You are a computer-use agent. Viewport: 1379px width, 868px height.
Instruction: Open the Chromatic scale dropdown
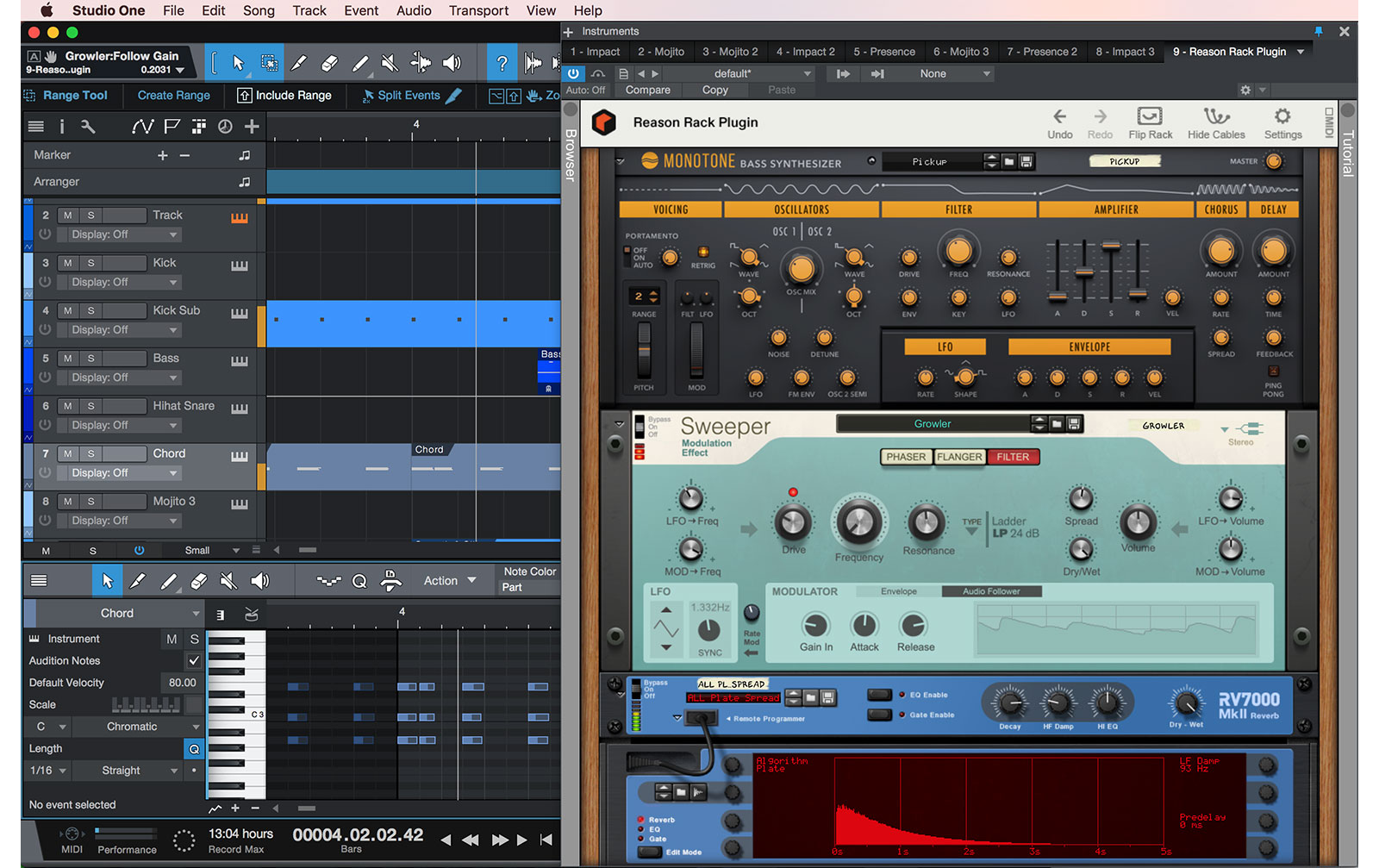(x=138, y=727)
